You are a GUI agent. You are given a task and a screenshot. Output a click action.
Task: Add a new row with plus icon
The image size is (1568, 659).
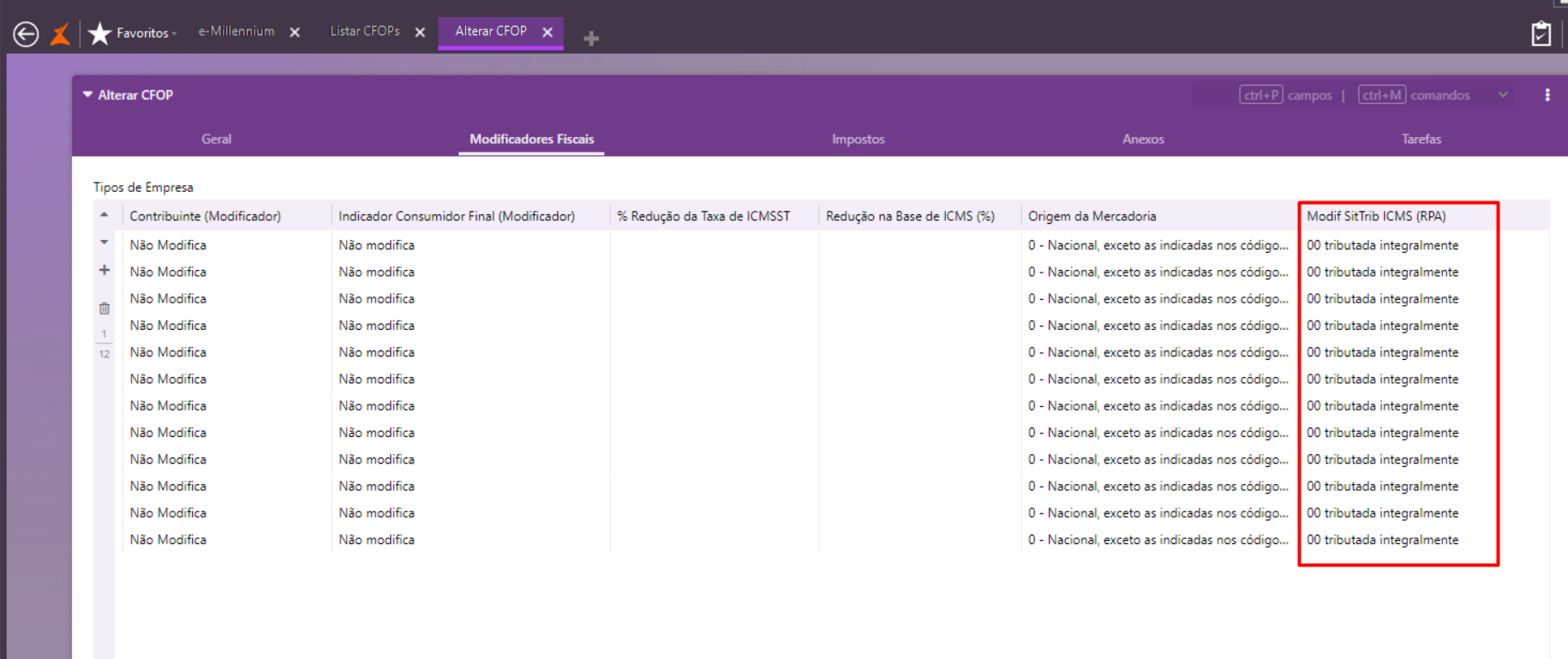click(x=105, y=270)
